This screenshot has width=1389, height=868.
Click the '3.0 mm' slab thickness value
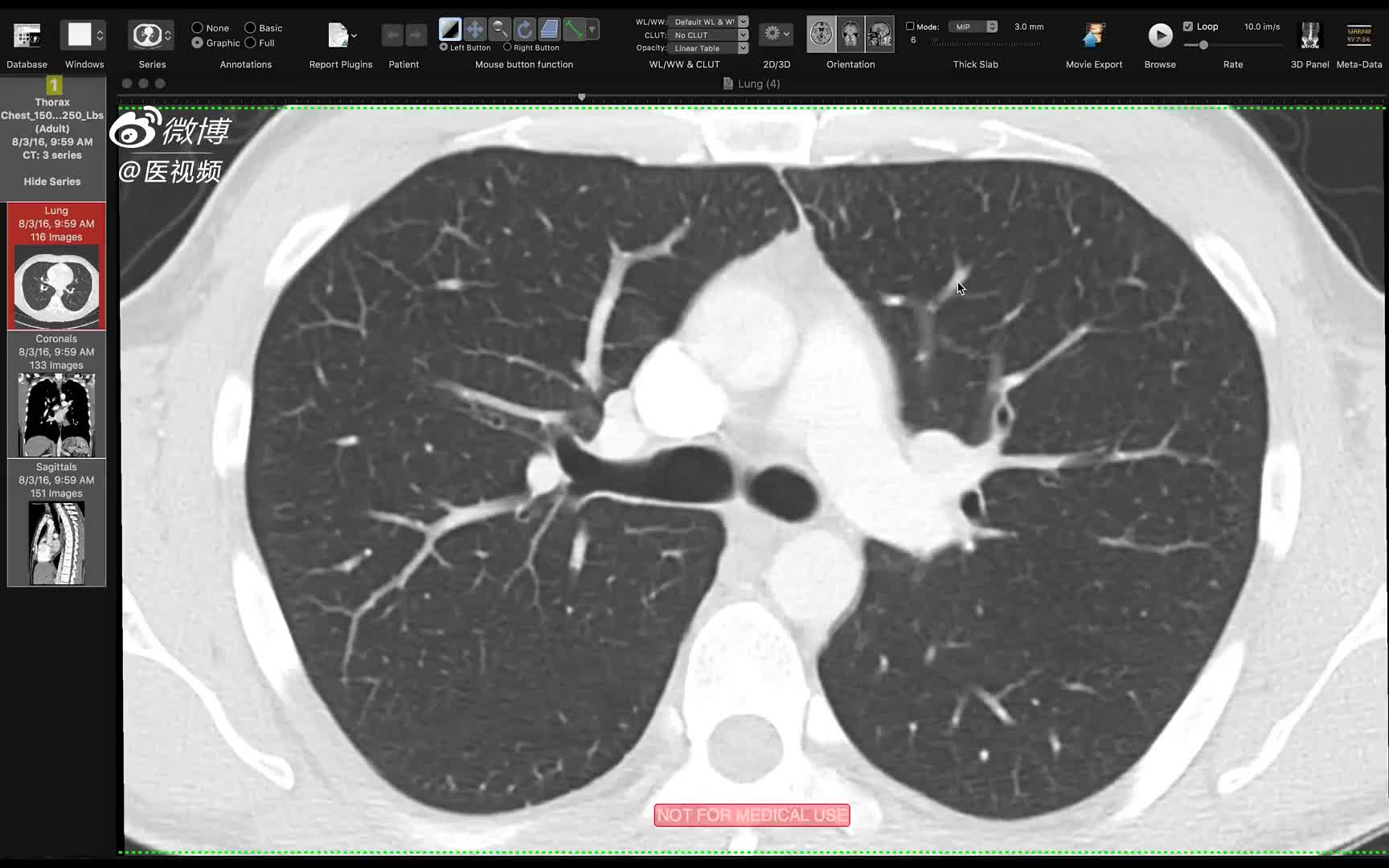[1029, 27]
